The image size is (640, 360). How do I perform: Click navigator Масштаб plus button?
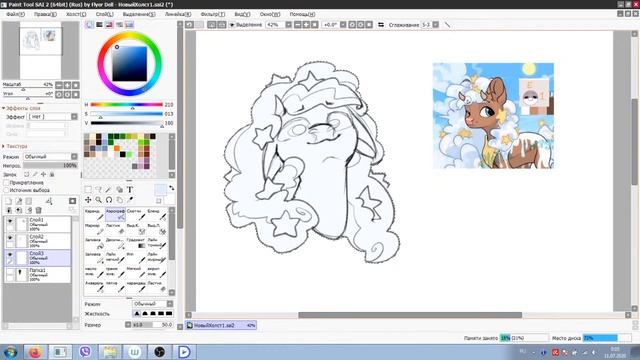[x=67, y=85]
